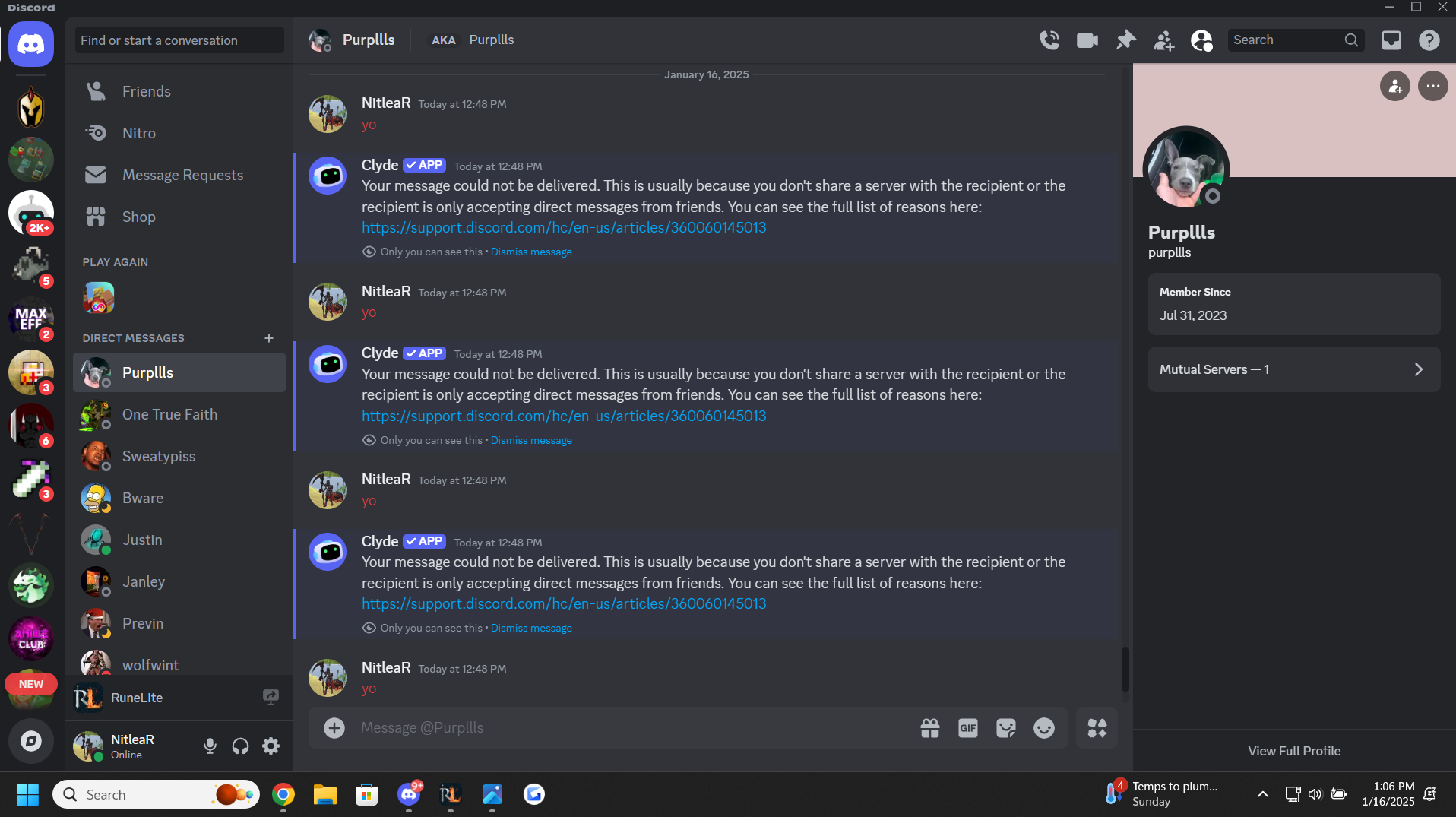
Task: Click the Windows Start button
Action: pyautogui.click(x=27, y=795)
